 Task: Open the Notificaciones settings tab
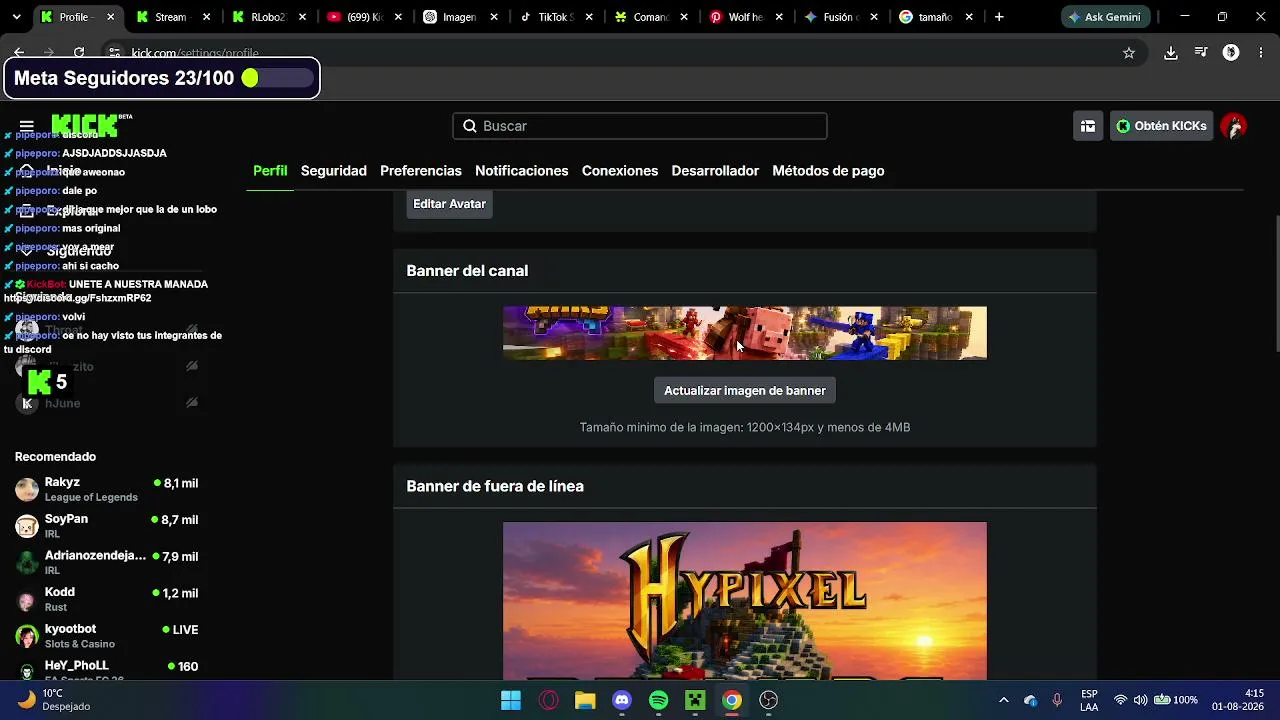(522, 171)
